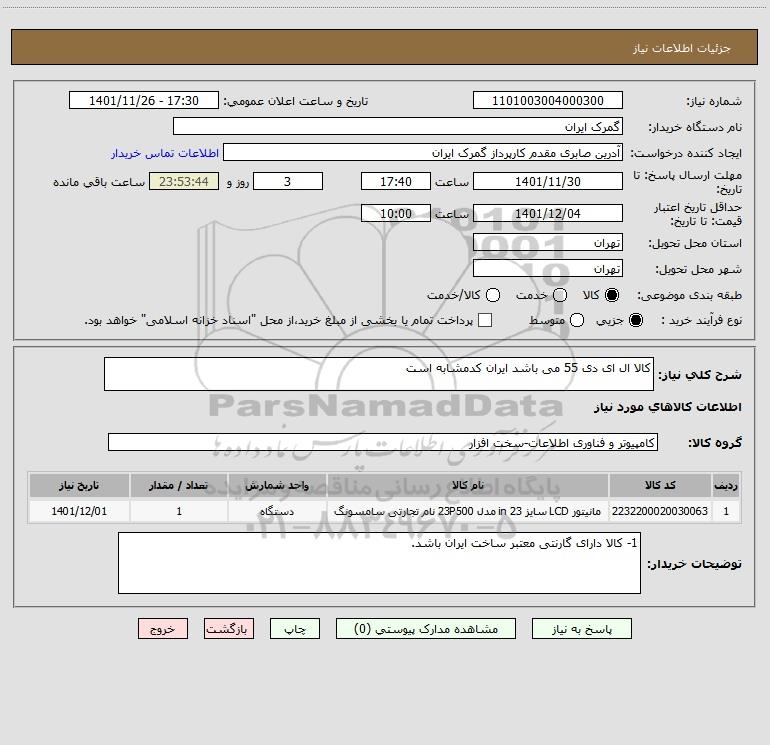The height and width of the screenshot is (745, 770).
Task: Click the واحد شمارش column header
Action: click(x=277, y=485)
